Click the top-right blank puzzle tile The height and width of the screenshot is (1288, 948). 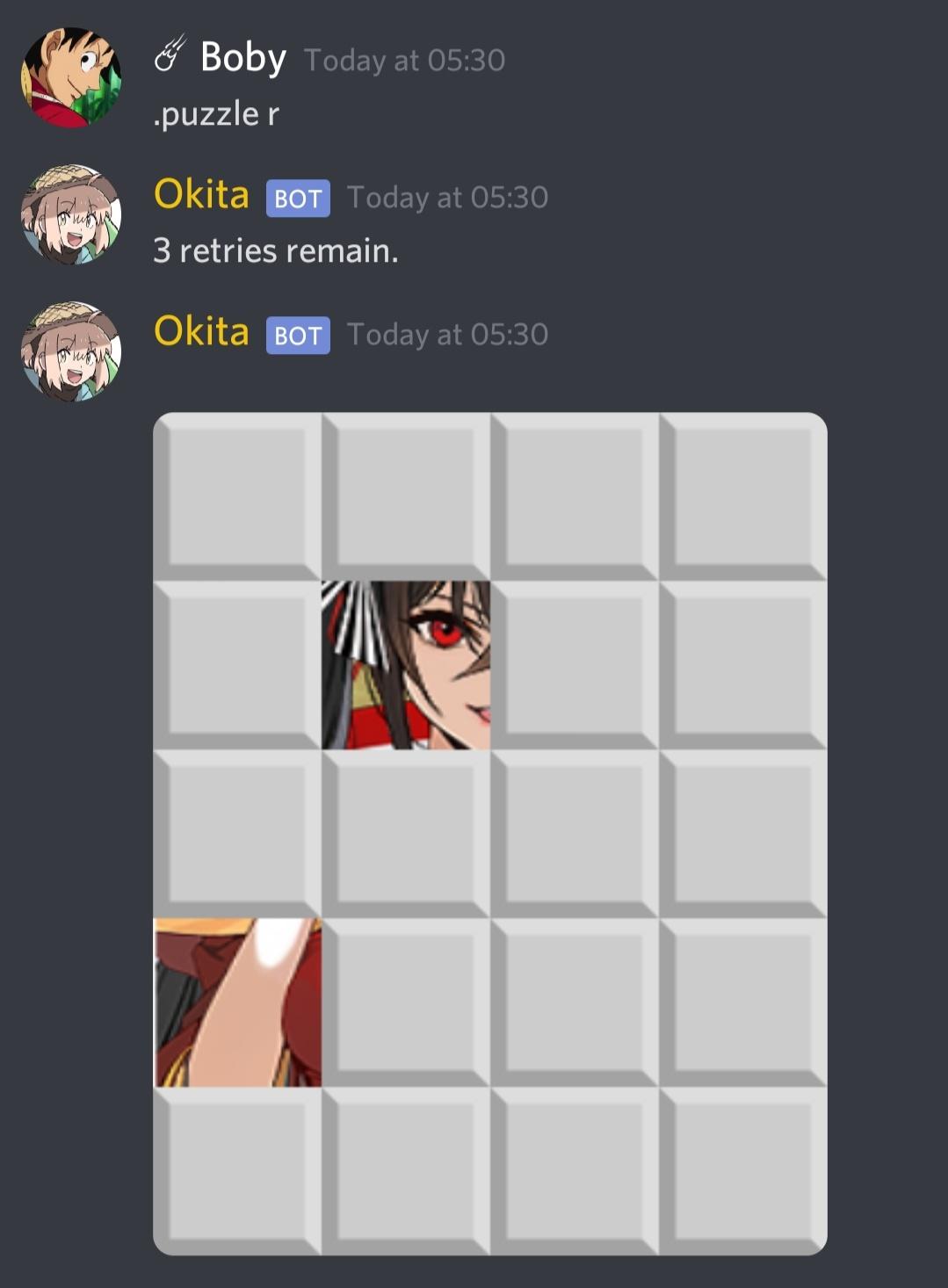(743, 496)
